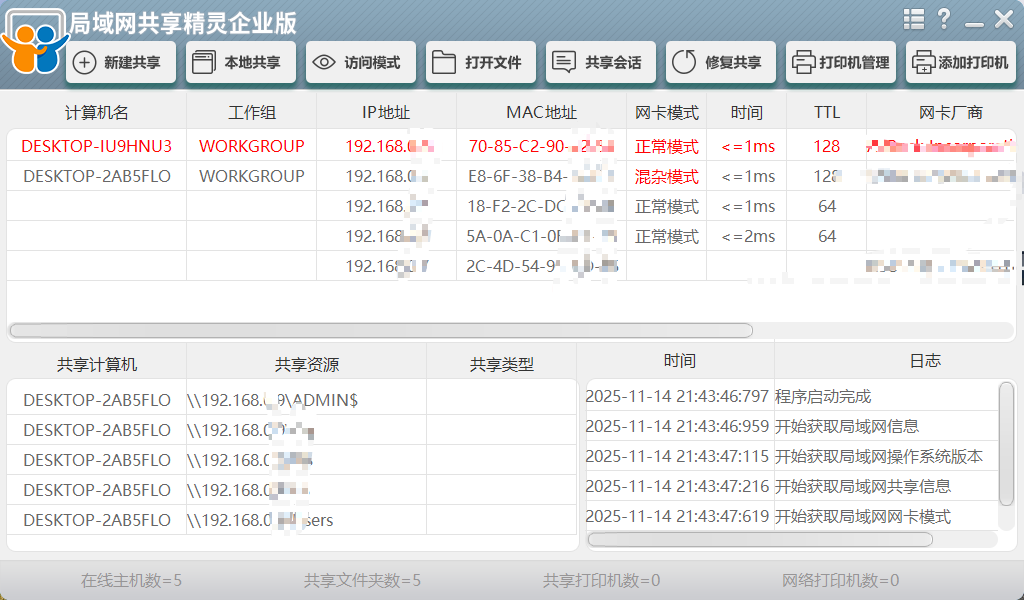Open 共享会话 via the chat icon

pos(565,61)
